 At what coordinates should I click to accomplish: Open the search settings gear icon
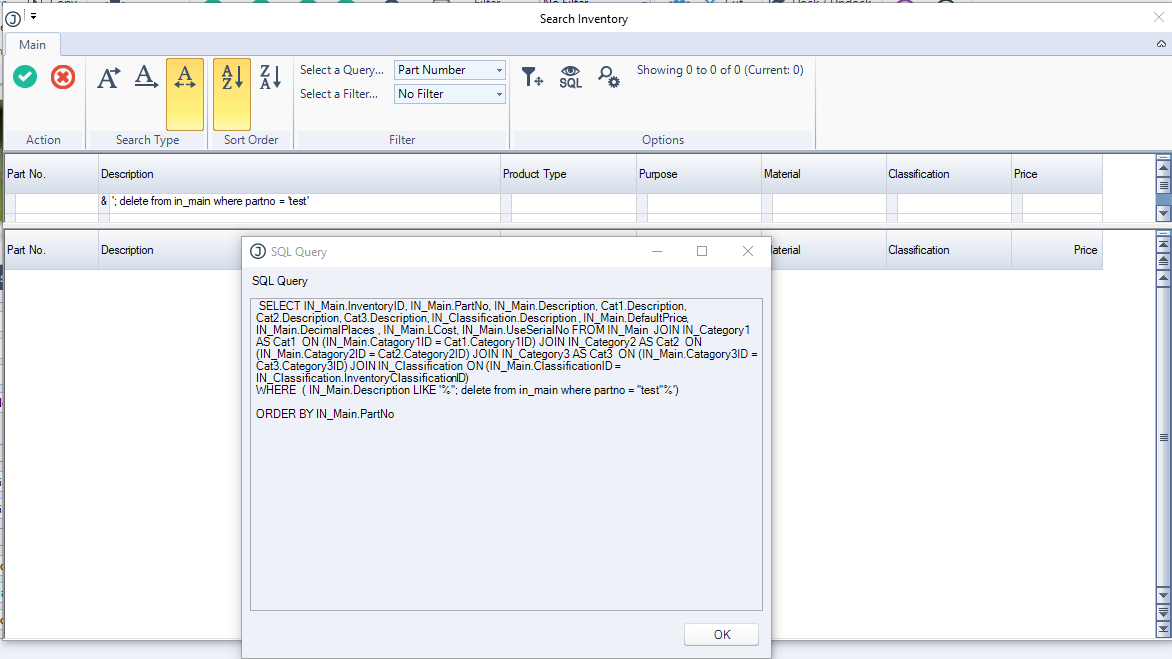(608, 77)
